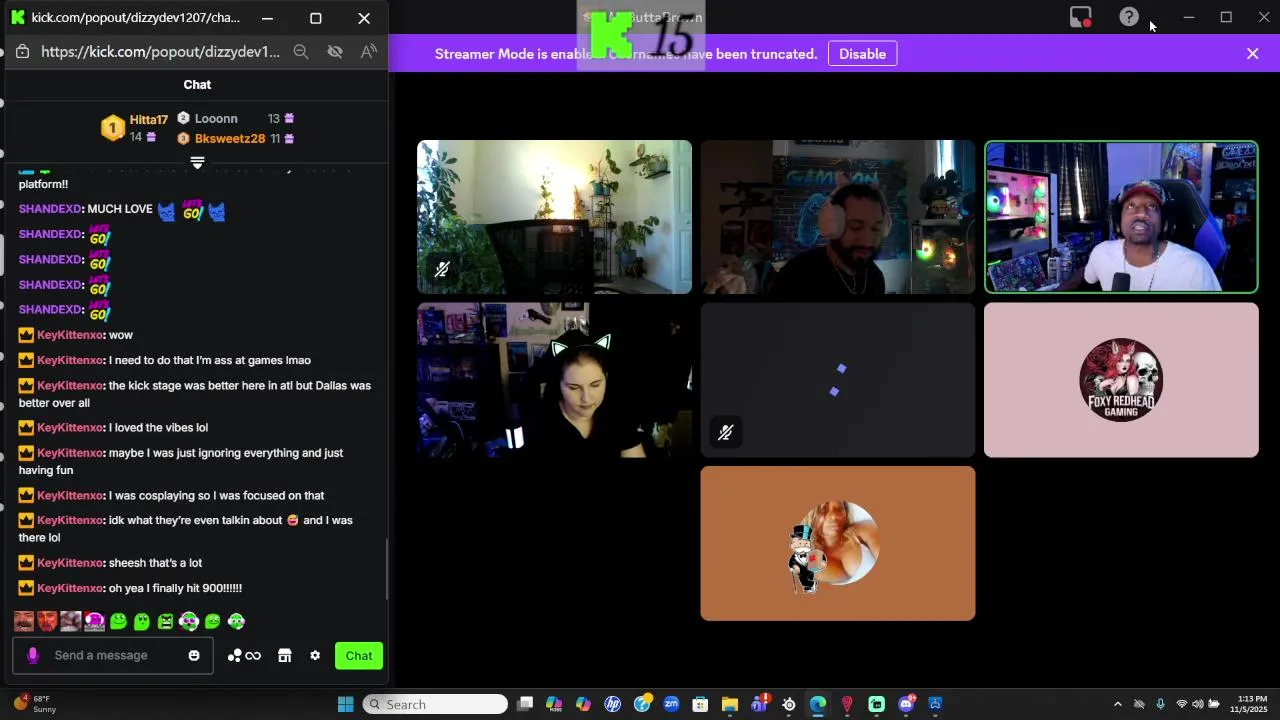Click SHANDEXD username on MUCH LOVE message
The image size is (1280, 720).
click(x=51, y=209)
